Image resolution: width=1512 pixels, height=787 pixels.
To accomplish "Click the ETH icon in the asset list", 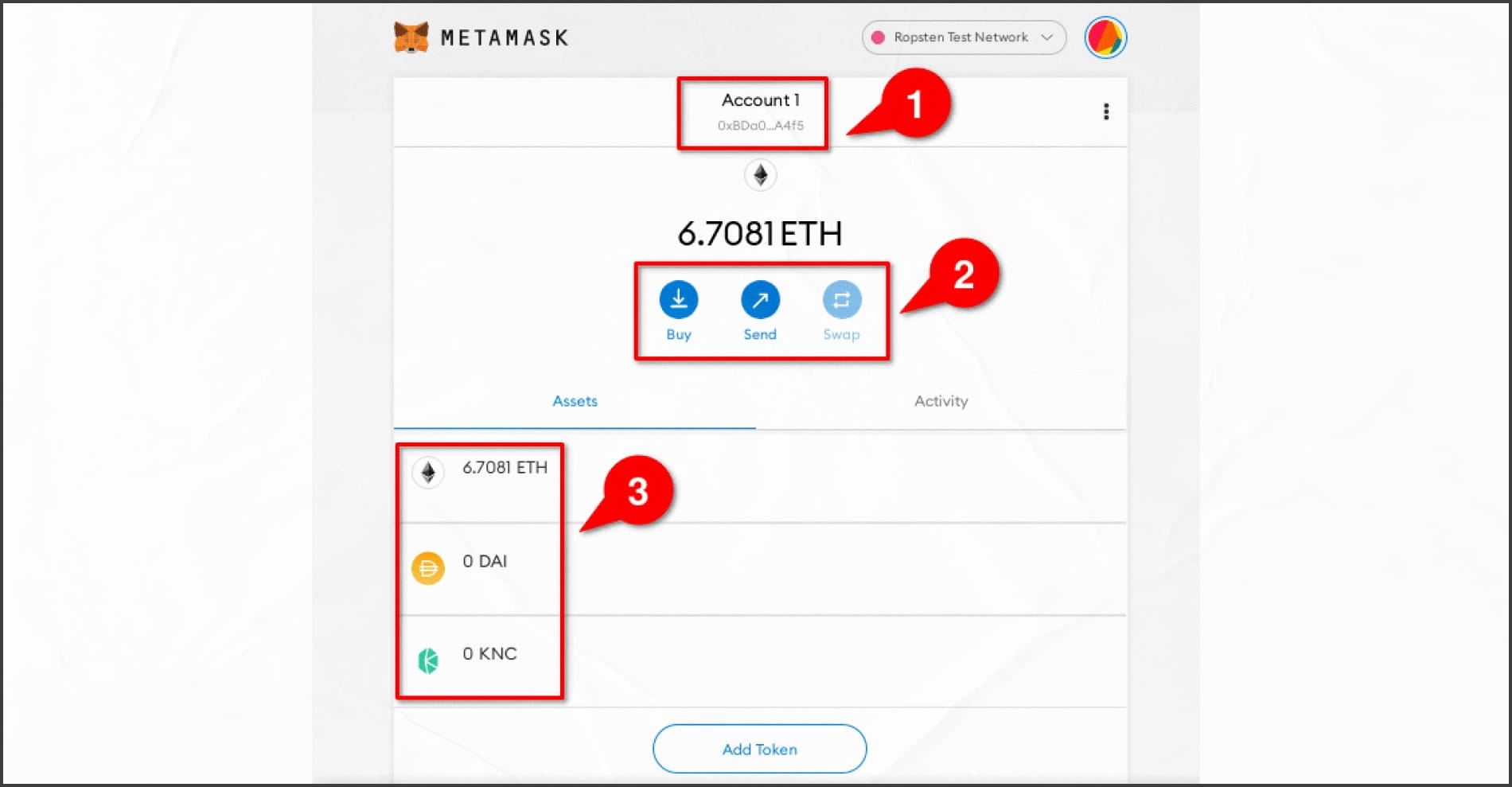I will pyautogui.click(x=428, y=473).
